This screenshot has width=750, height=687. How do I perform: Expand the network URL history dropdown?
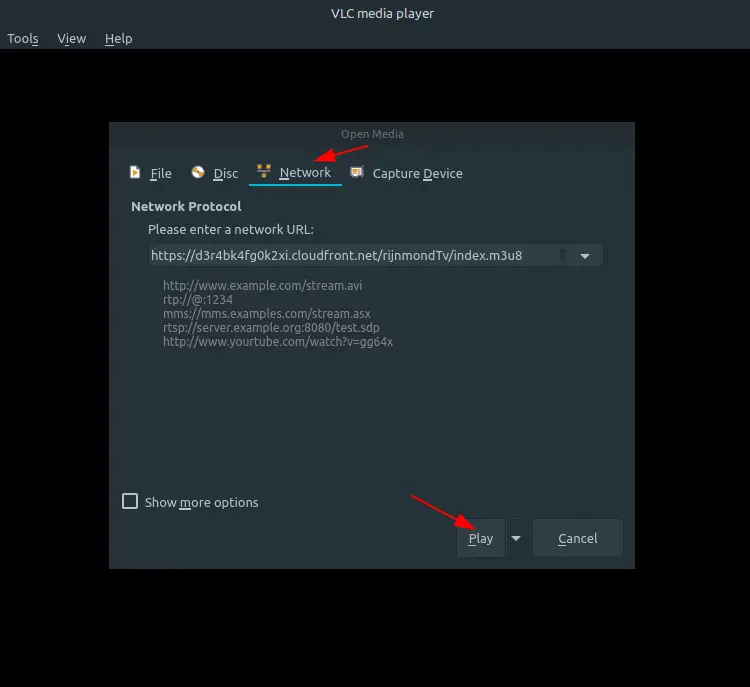coord(585,256)
